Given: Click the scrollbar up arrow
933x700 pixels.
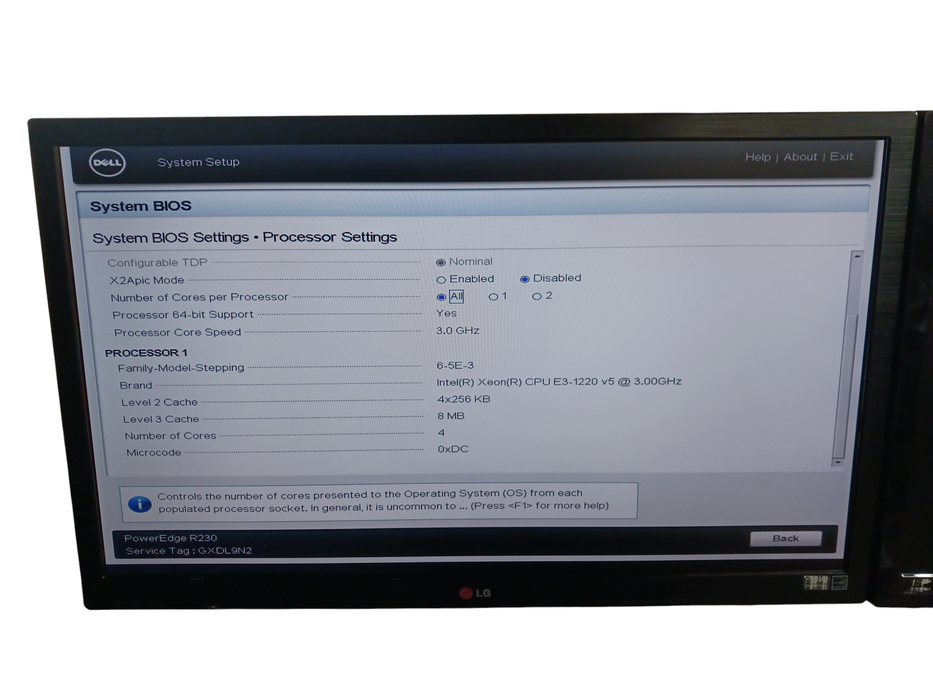Looking at the screenshot, I should (856, 257).
